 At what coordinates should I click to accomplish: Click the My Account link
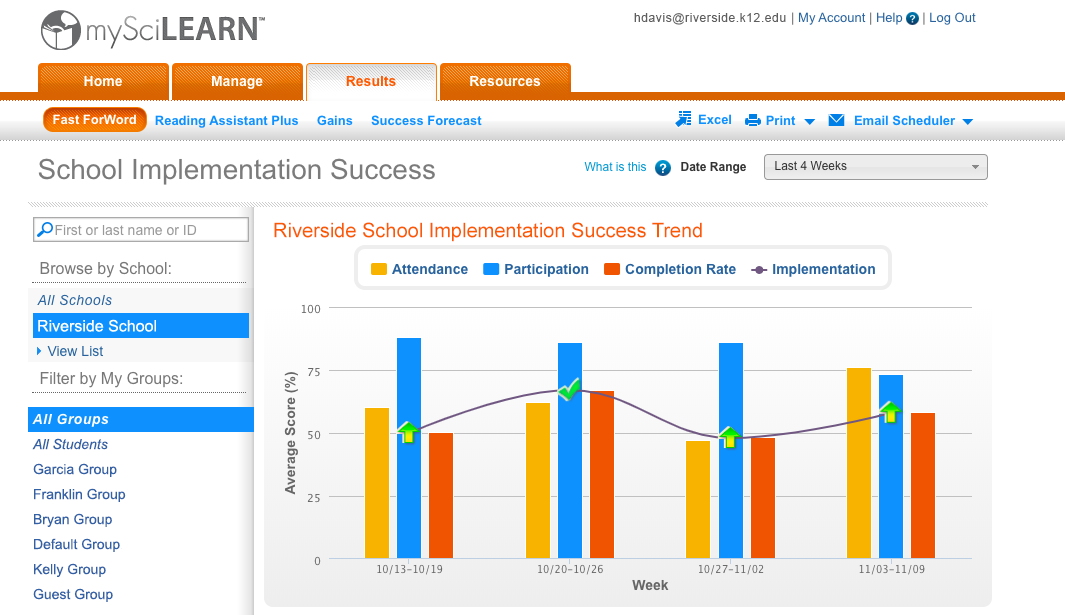(831, 18)
